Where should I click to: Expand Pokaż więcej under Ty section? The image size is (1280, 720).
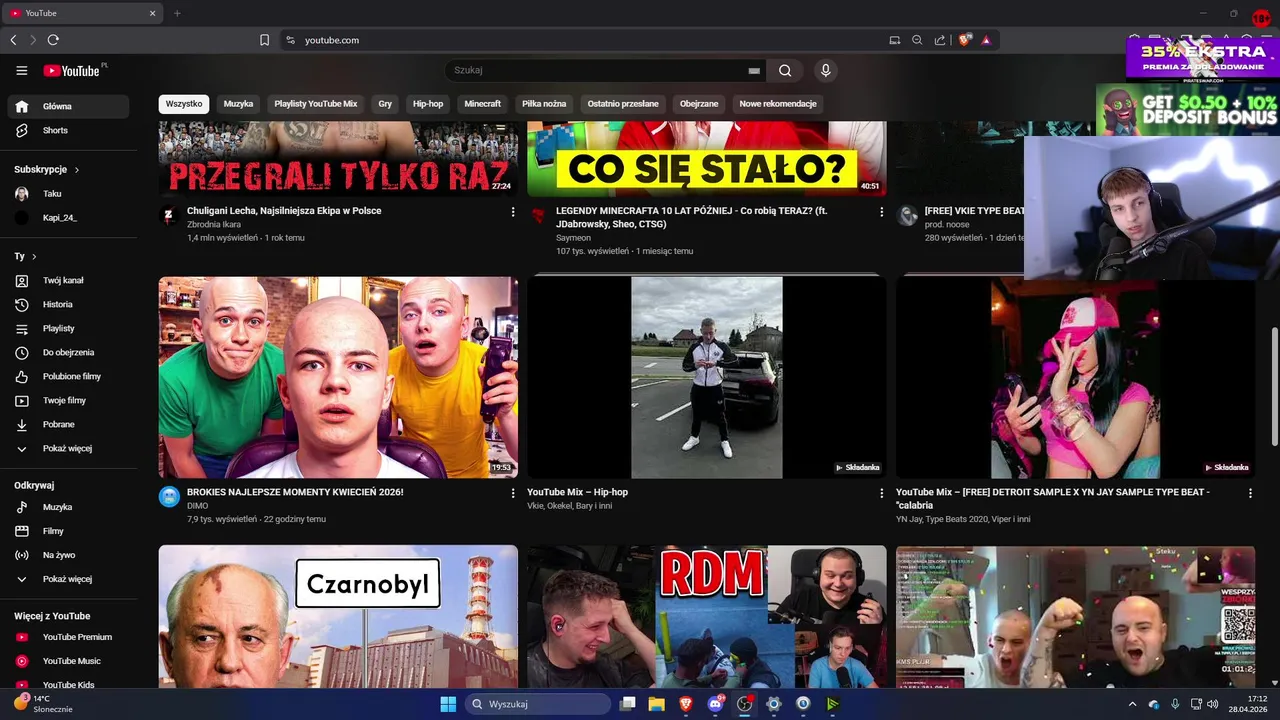point(69,448)
